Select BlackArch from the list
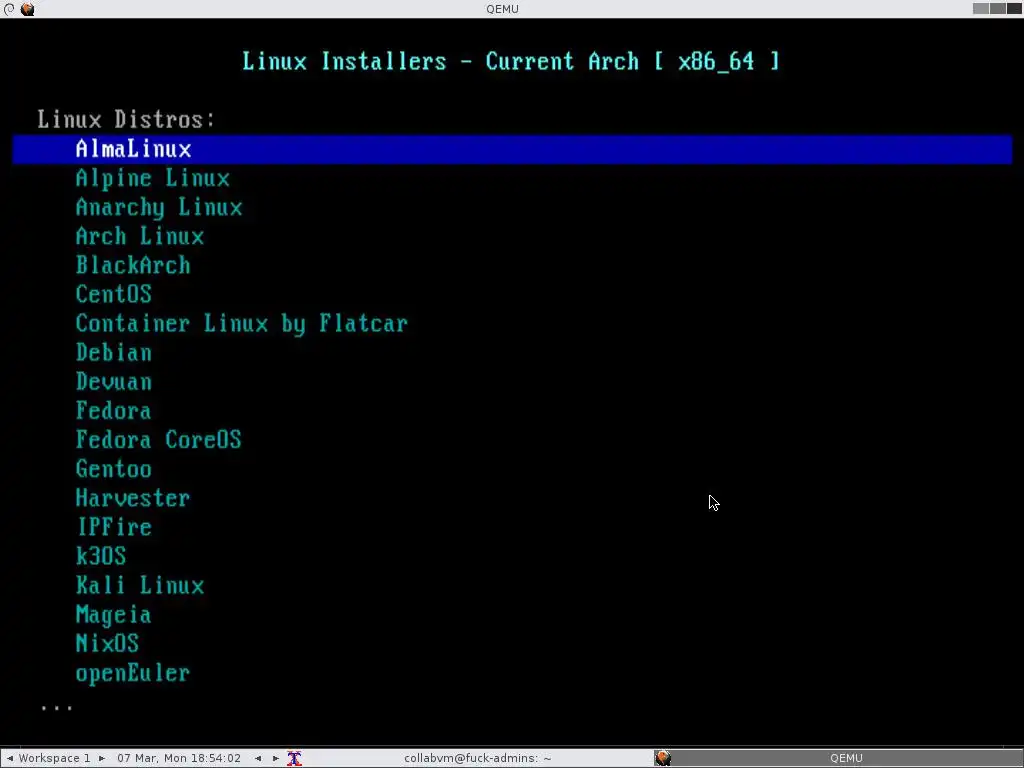This screenshot has height=768, width=1024. click(133, 265)
